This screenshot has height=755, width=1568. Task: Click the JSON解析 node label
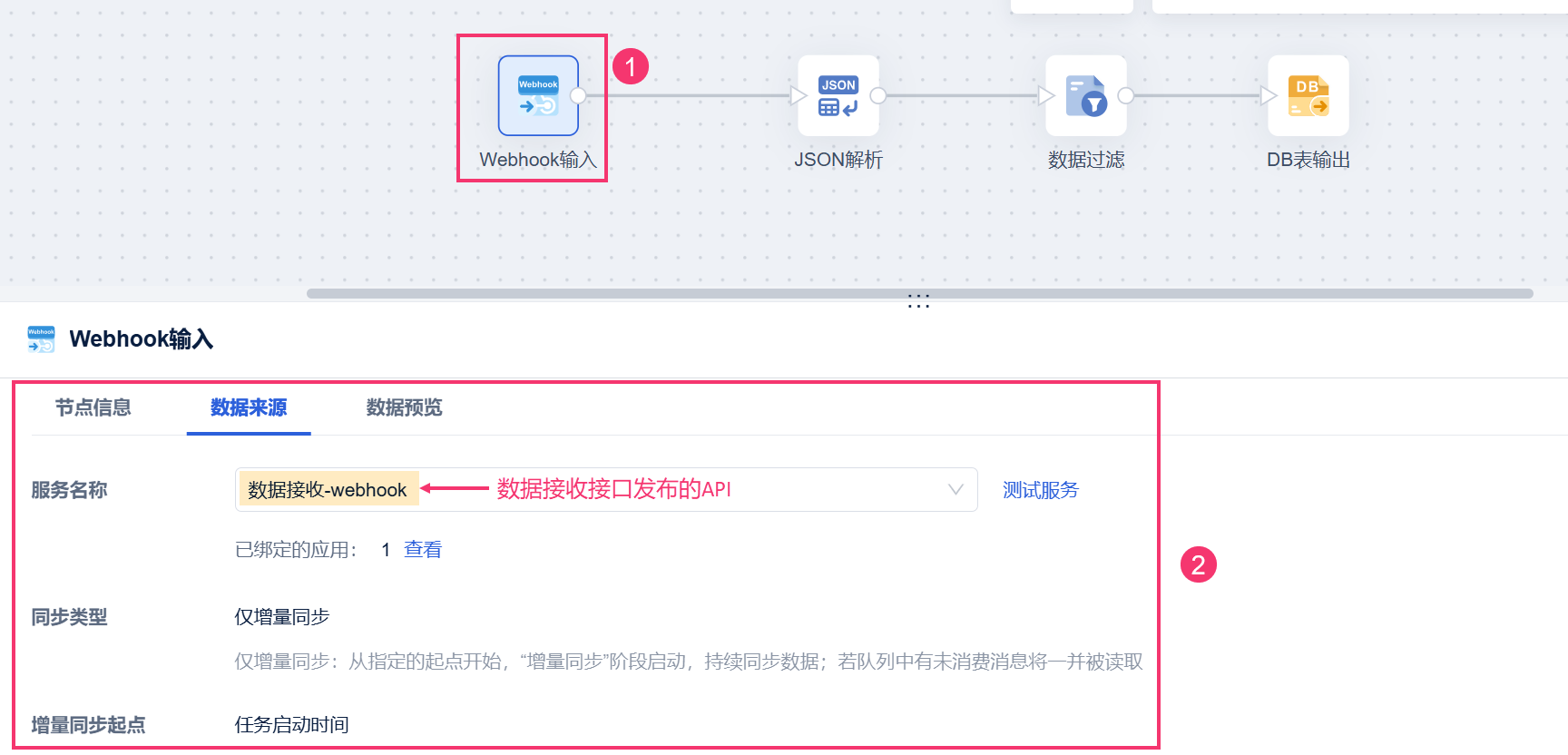click(838, 160)
